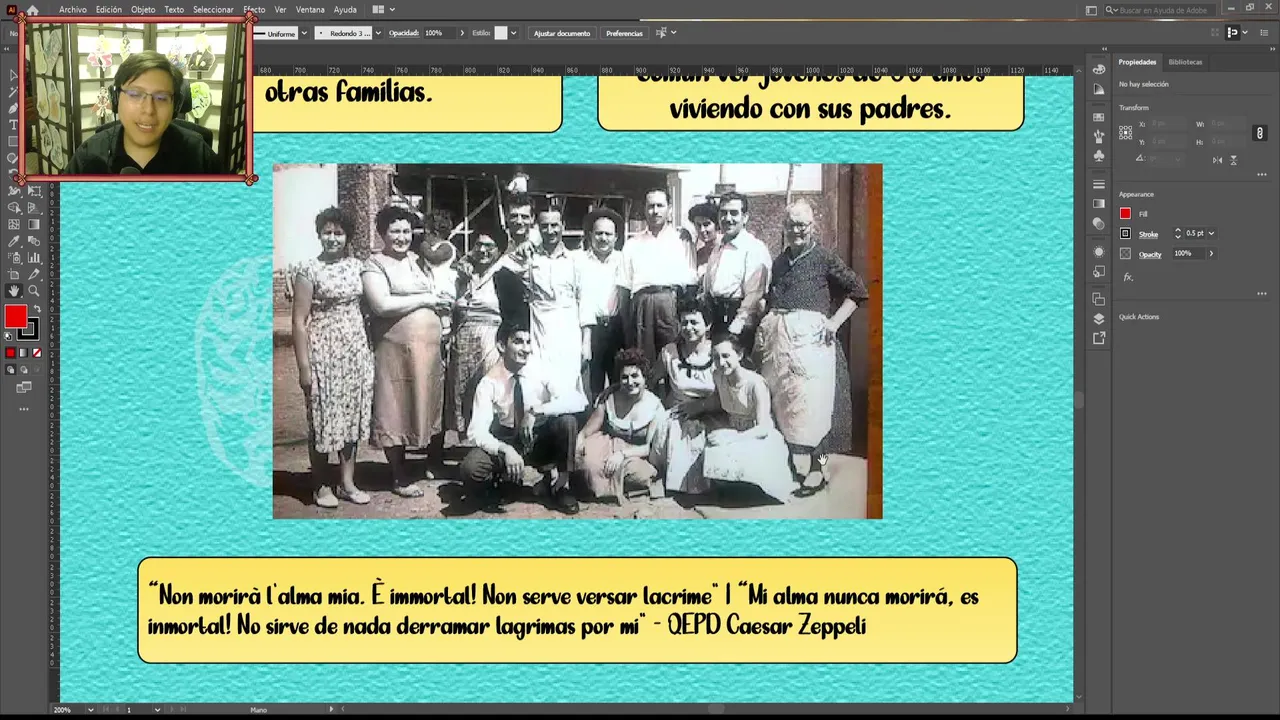The height and width of the screenshot is (720, 1280).
Task: Swap fill and stroke colors
Action: coord(37,308)
